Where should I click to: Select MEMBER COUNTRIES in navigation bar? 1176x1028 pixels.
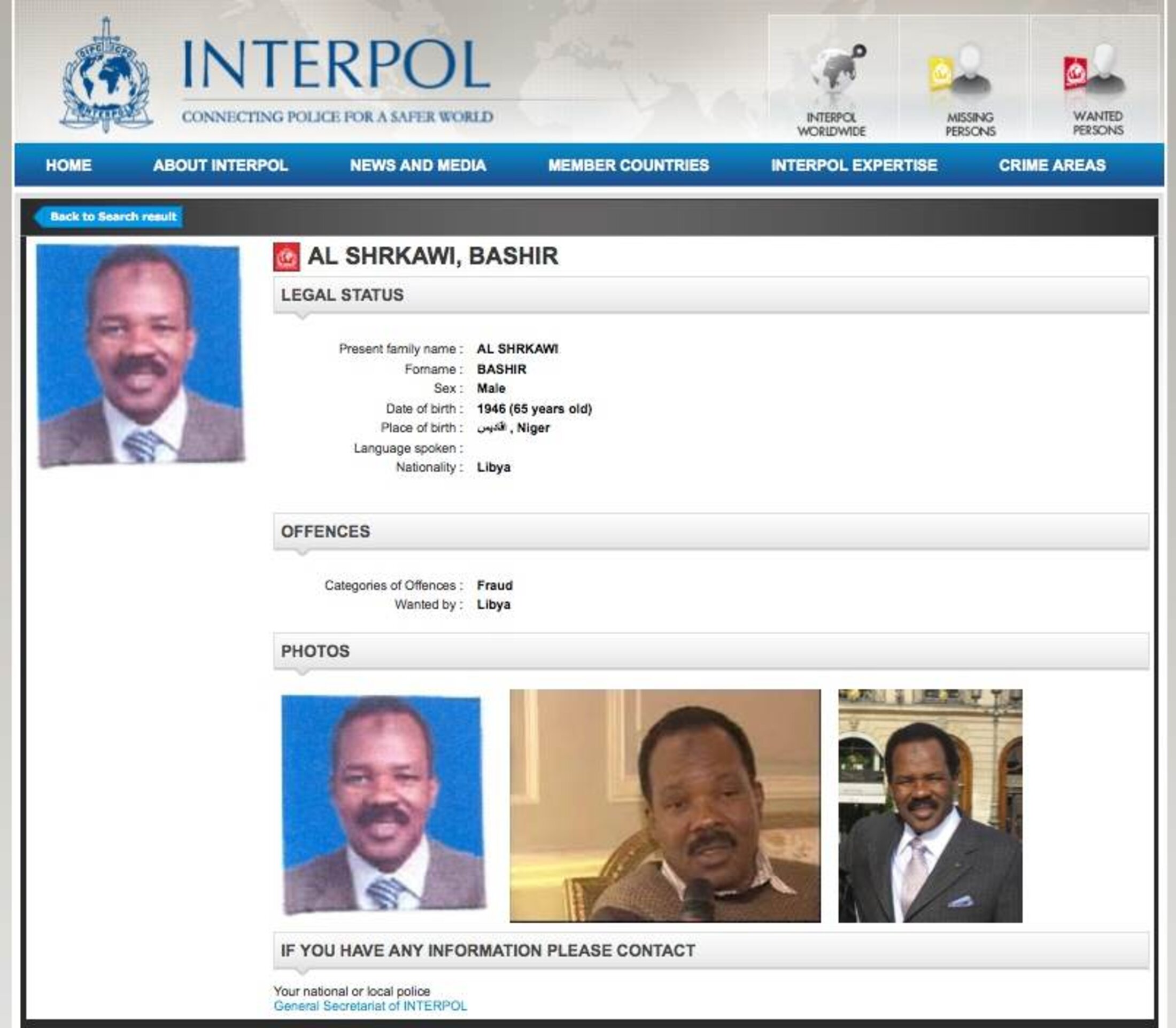[x=629, y=165]
